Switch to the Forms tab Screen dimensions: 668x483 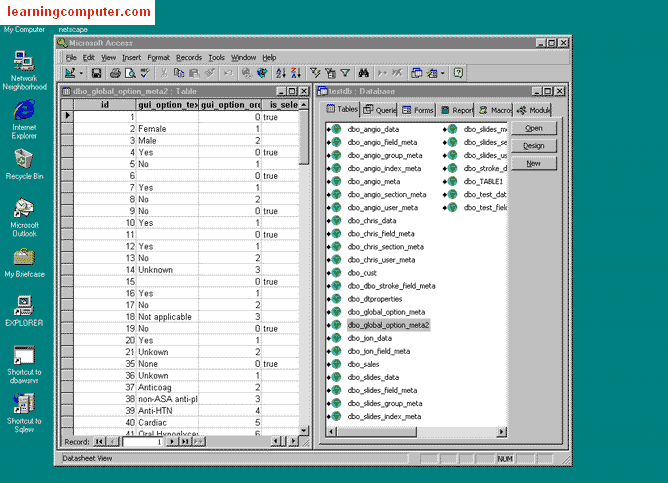pos(417,110)
